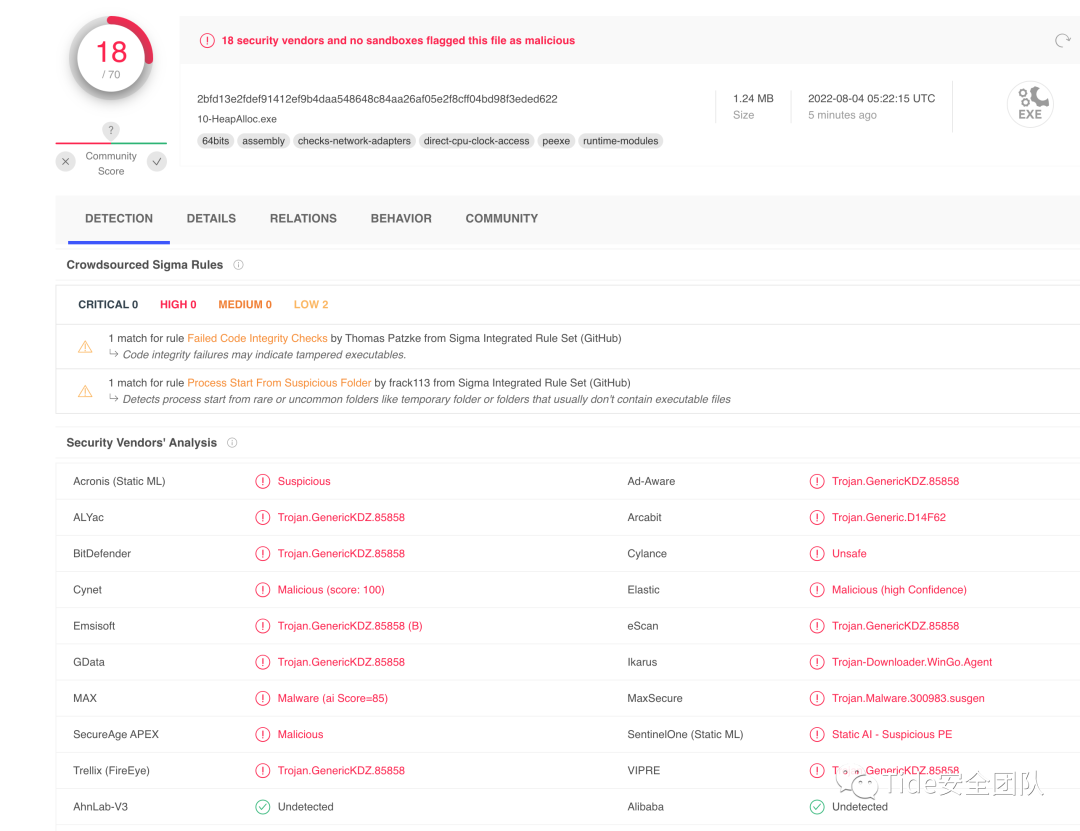This screenshot has height=831, width=1080.
Task: Click Malicious (high Confidence) result for Elastic
Action: pos(899,590)
